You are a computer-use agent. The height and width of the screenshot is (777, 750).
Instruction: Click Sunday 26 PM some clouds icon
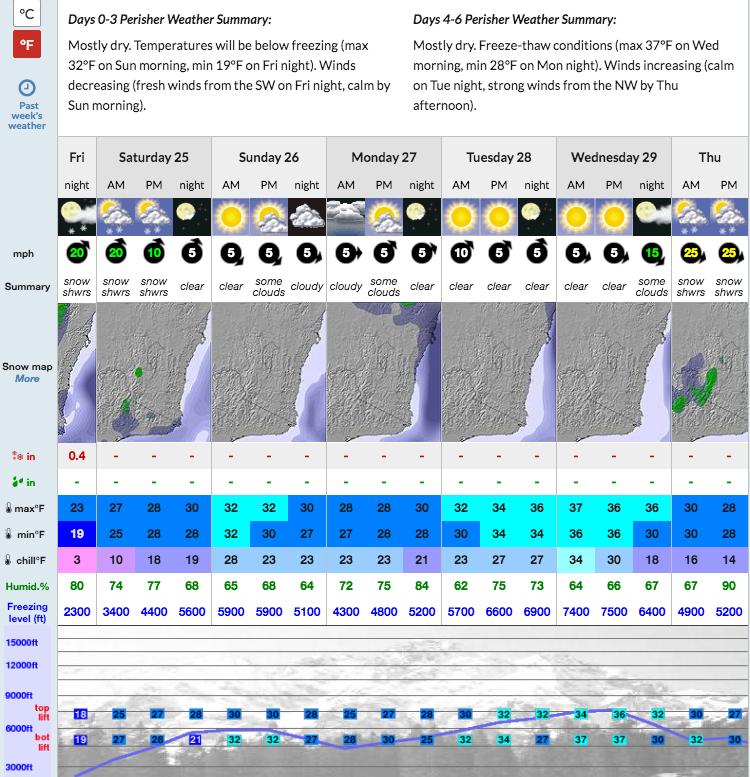(269, 217)
